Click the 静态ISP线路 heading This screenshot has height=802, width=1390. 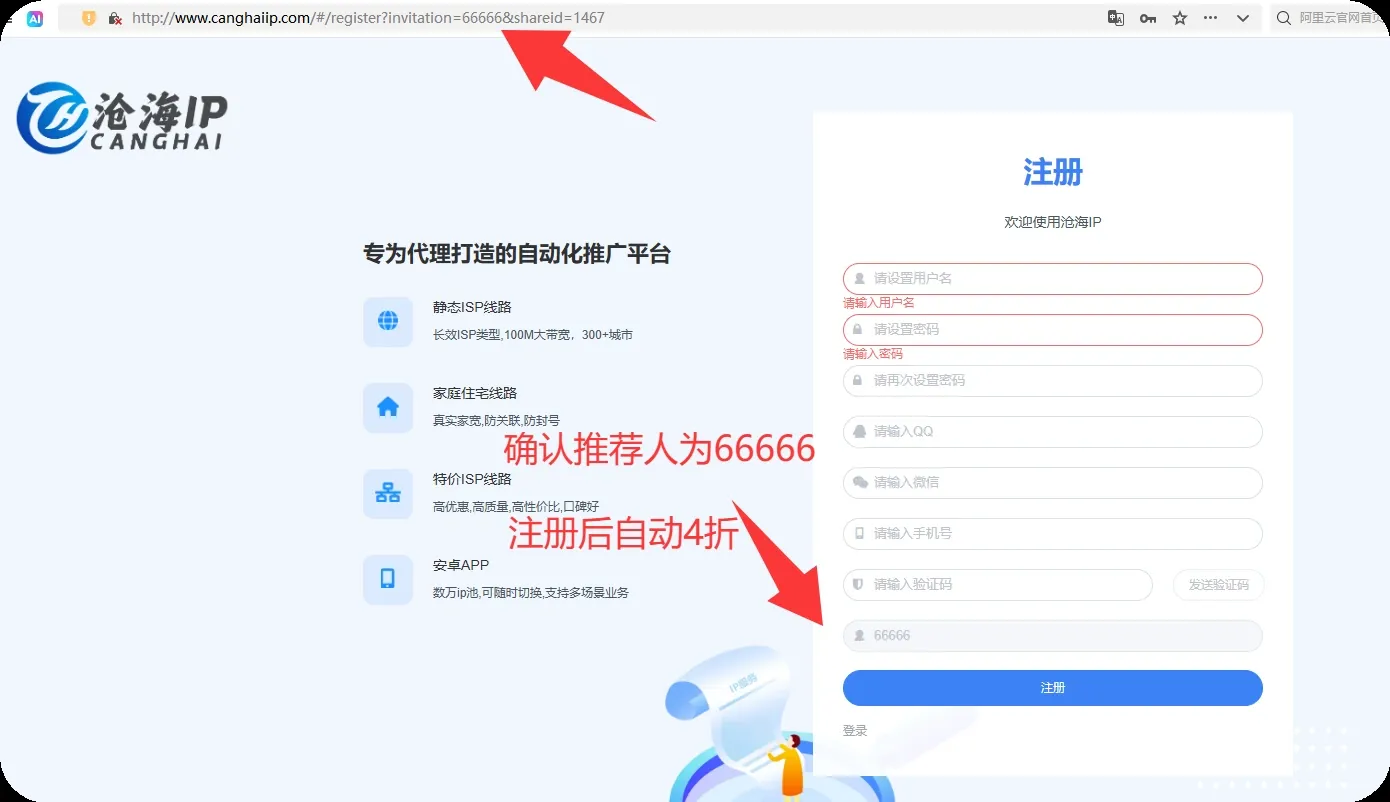coord(472,307)
